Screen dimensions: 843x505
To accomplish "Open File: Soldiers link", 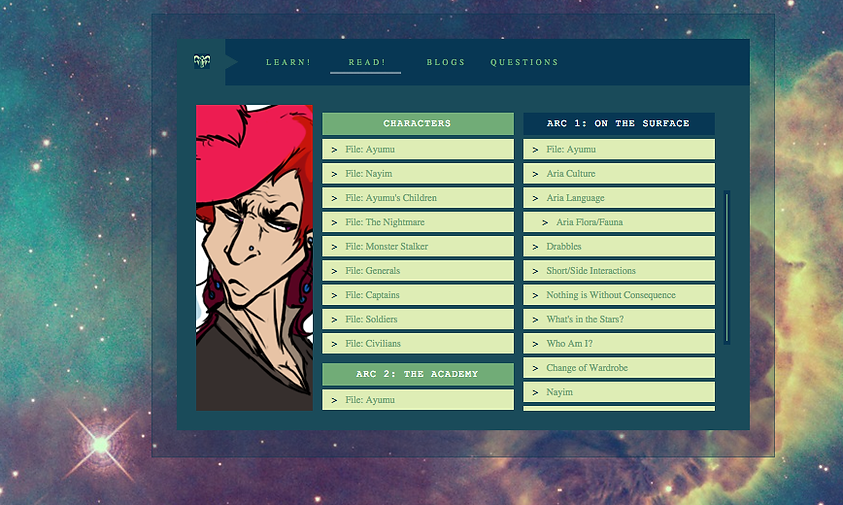I will (418, 319).
